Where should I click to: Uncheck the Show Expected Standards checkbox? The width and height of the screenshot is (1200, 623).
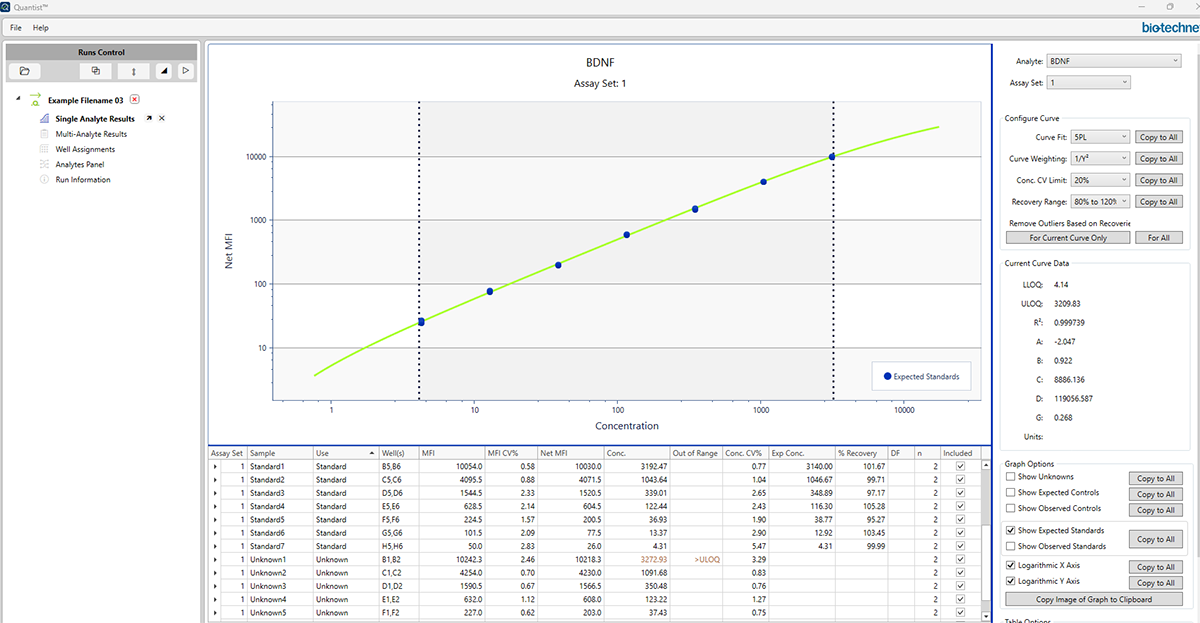[x=1011, y=530]
